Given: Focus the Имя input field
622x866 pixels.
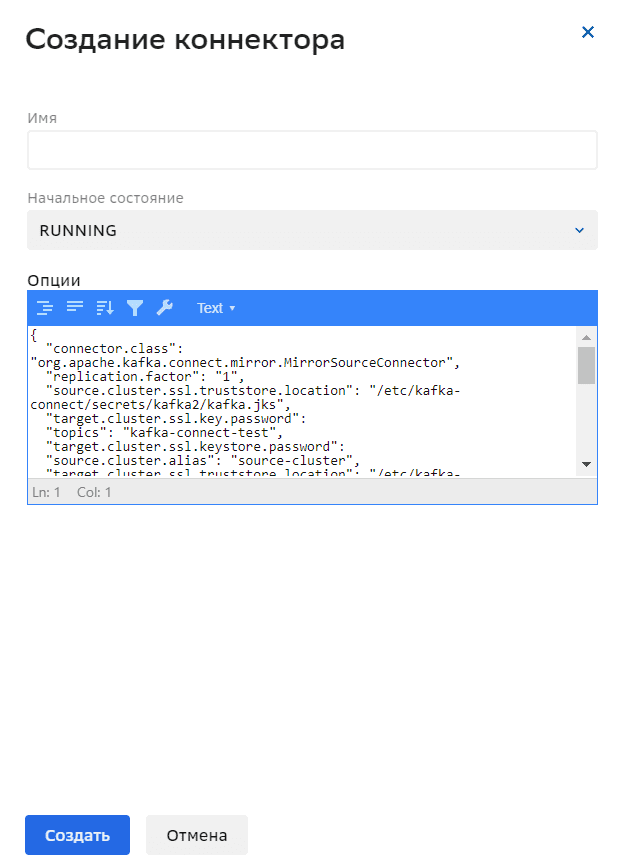Looking at the screenshot, I should pos(312,150).
